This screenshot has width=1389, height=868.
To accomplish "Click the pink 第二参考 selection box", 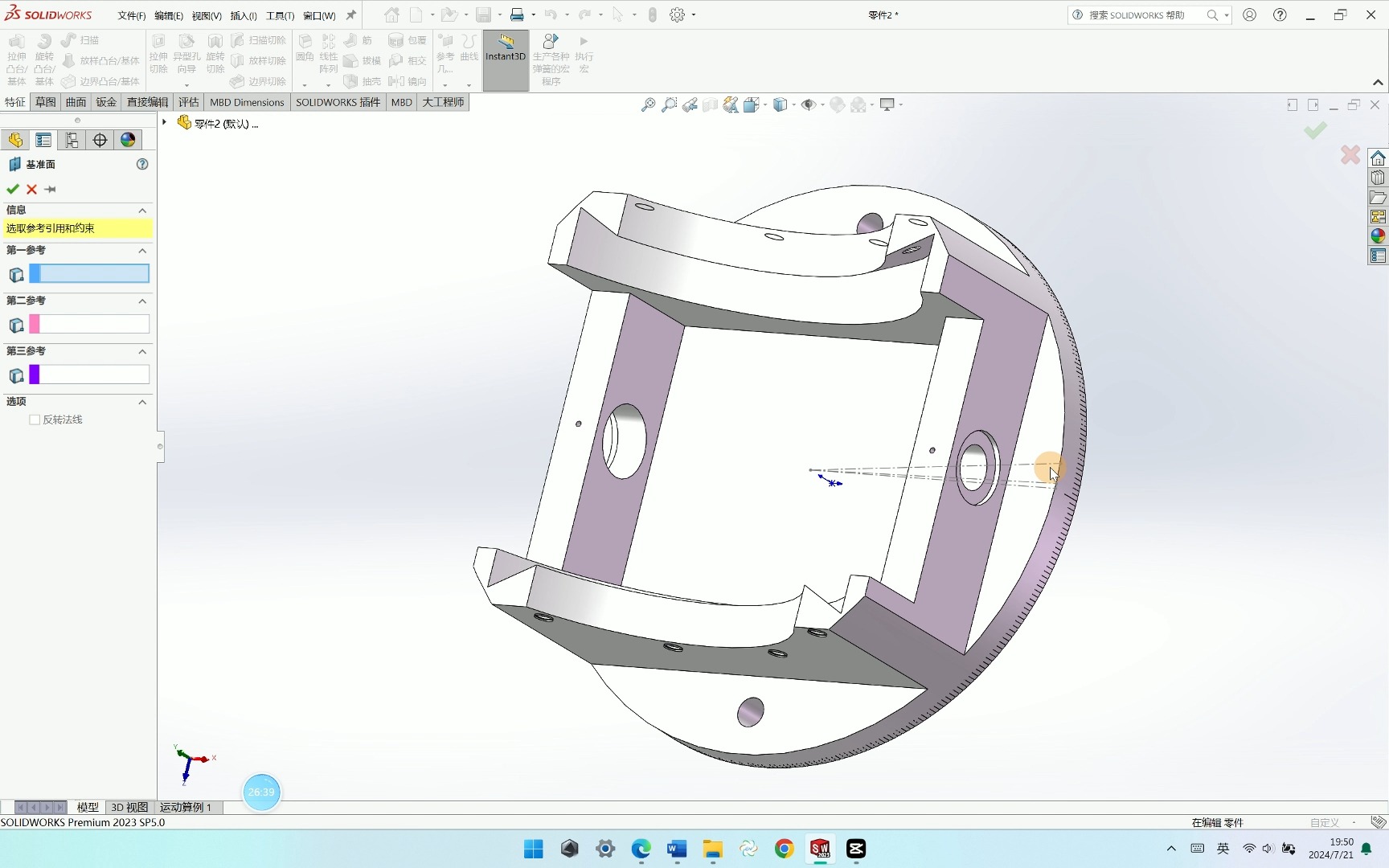I will pos(89,324).
